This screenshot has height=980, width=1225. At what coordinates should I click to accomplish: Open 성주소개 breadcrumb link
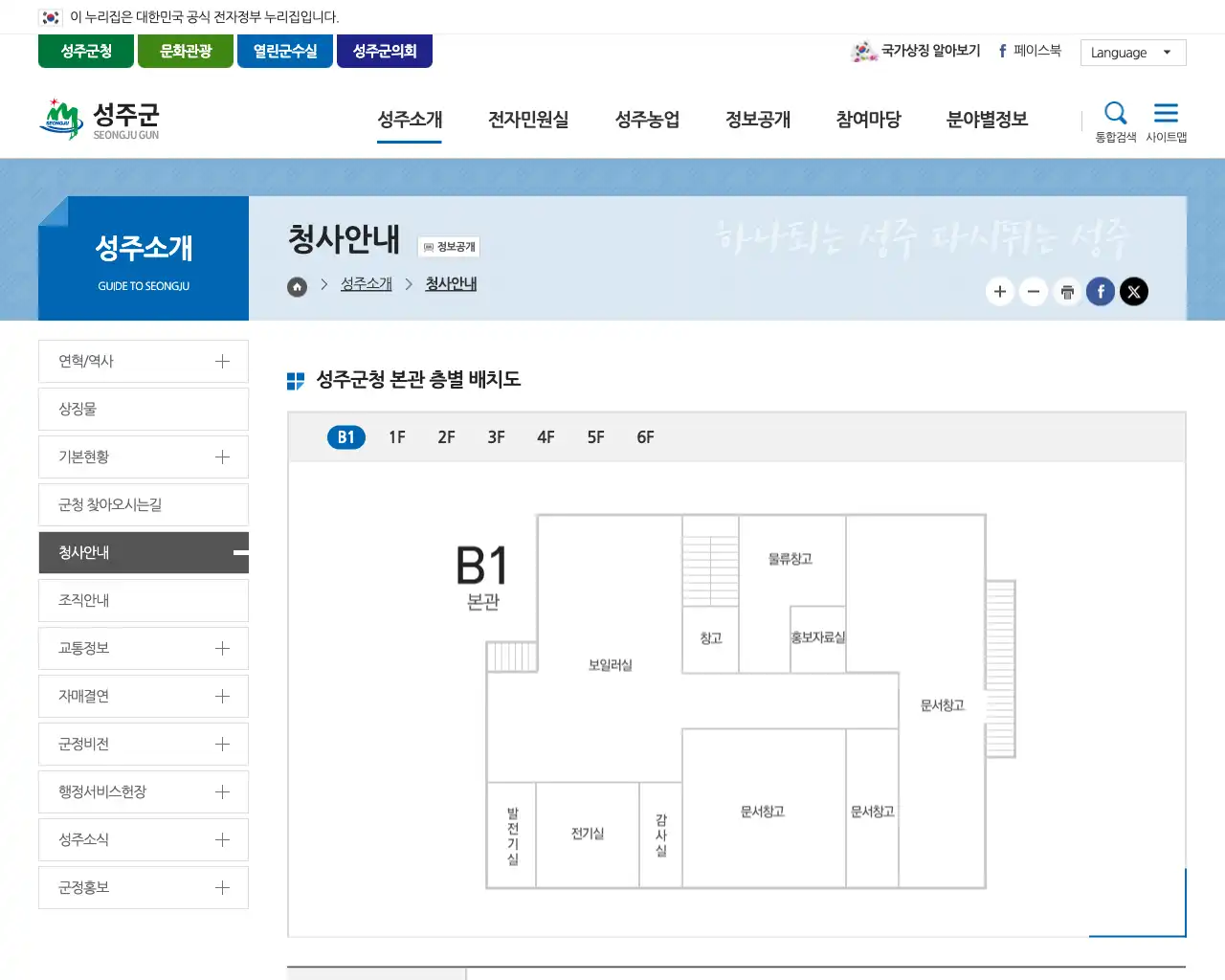click(367, 284)
